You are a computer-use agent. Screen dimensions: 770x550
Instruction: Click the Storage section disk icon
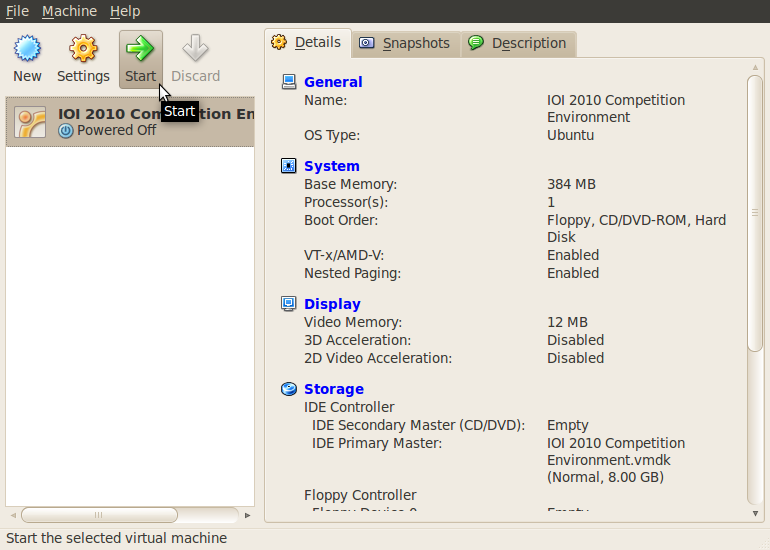pos(289,389)
